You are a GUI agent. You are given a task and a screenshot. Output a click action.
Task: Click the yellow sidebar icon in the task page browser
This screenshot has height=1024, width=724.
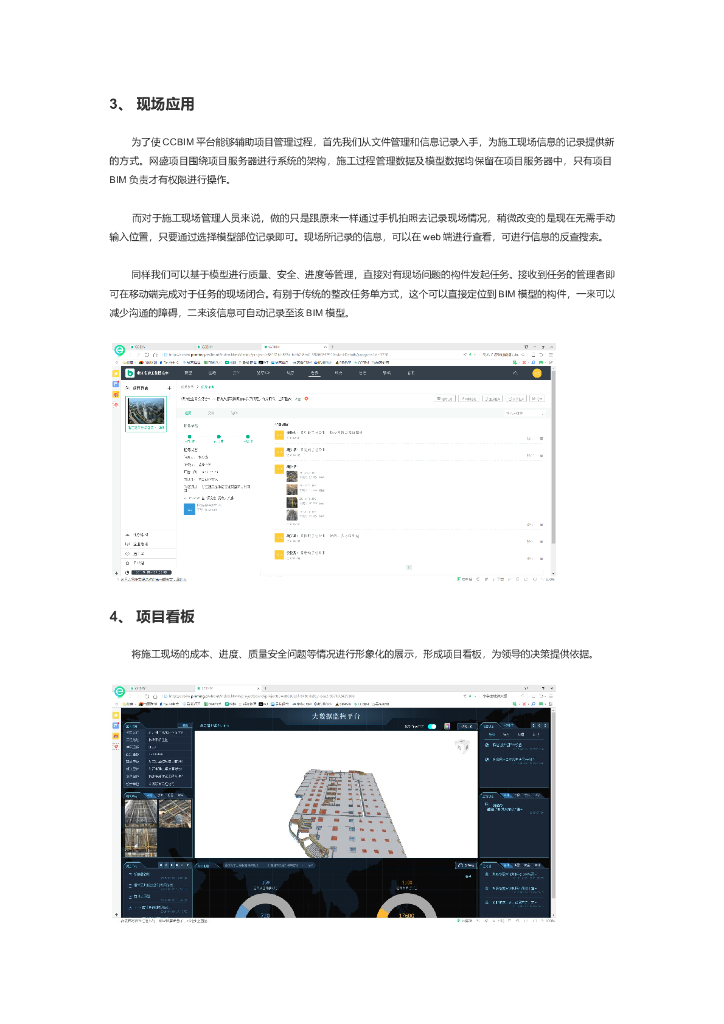point(116,374)
